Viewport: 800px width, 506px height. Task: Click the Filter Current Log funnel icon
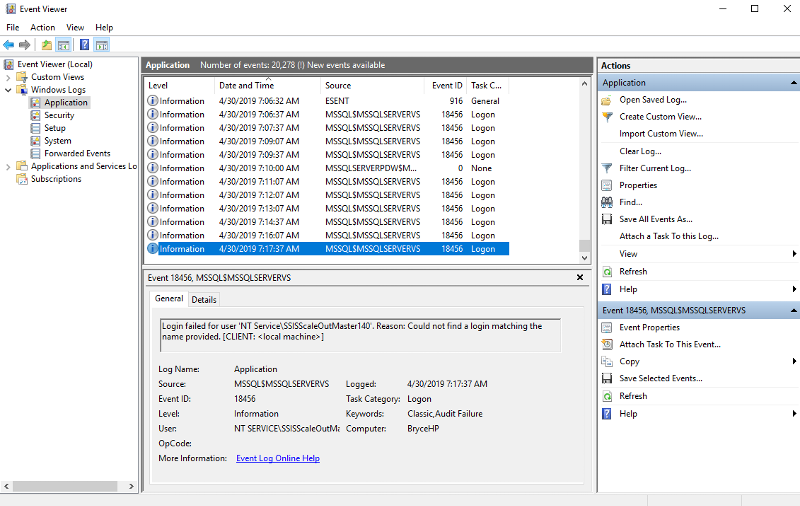(x=607, y=168)
